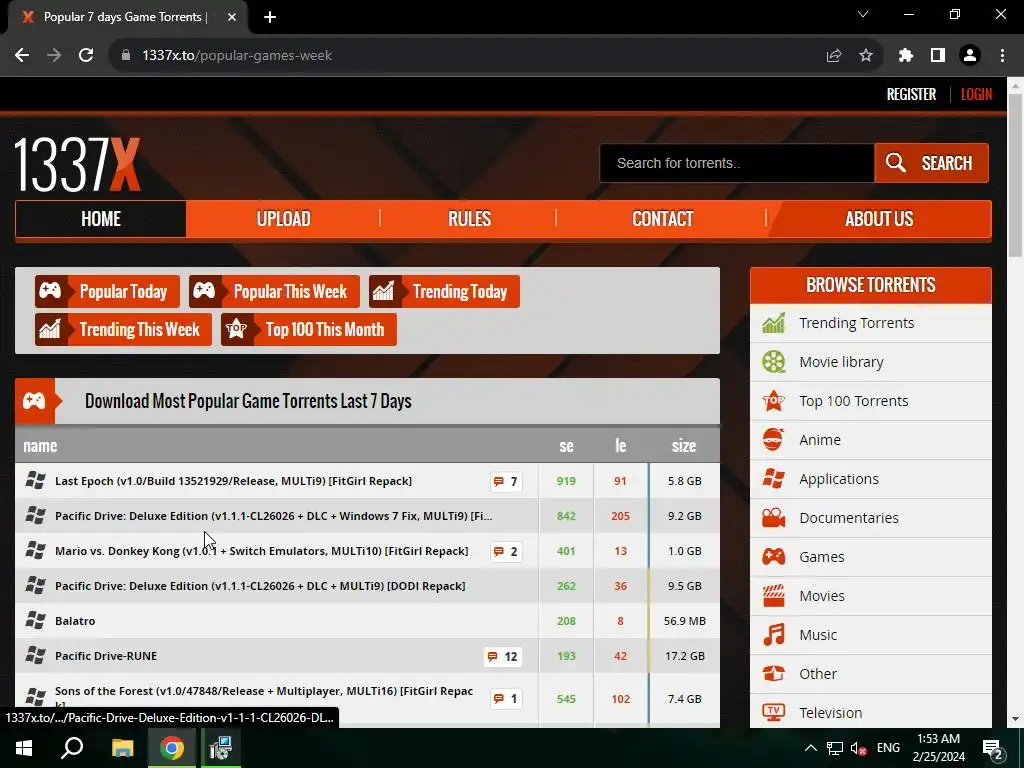Screen dimensions: 1024x768
Task: Click the Top 100 Torrents star icon
Action: coord(773,400)
